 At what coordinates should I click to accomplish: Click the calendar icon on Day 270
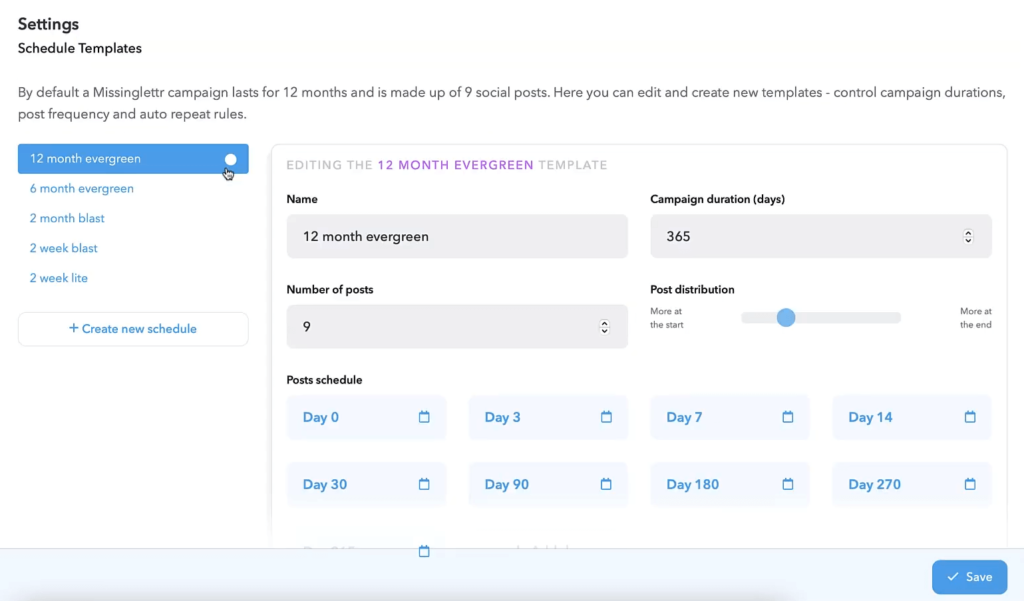tap(970, 484)
